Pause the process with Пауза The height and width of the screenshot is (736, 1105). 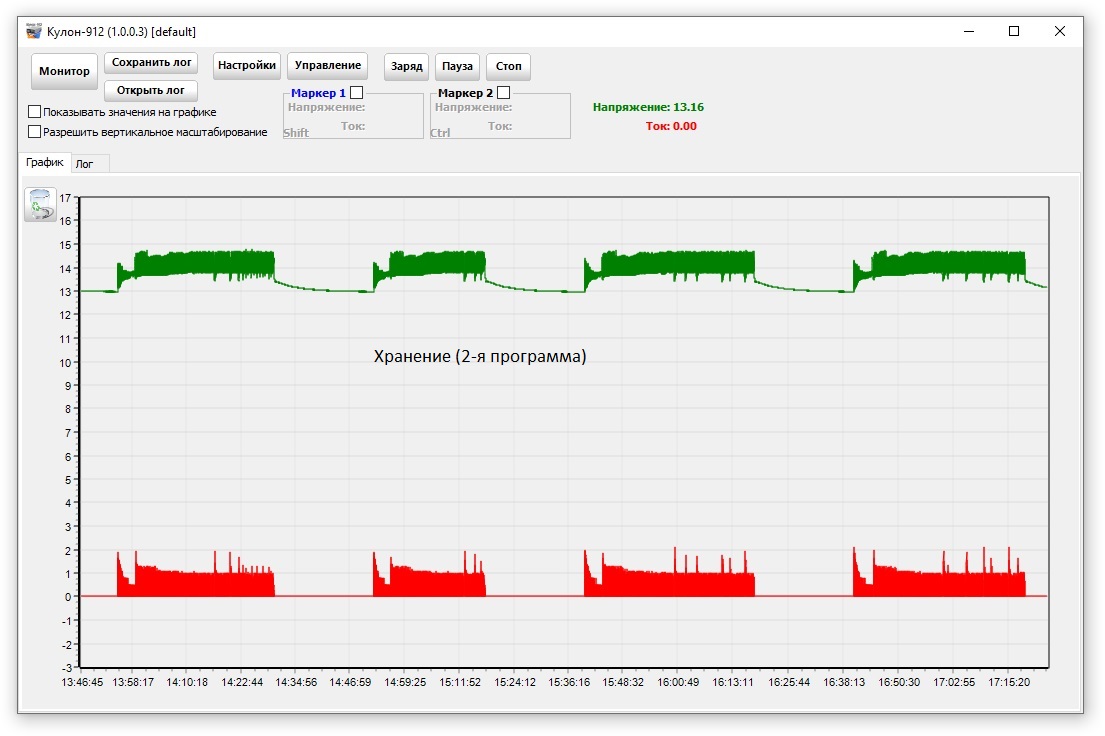click(457, 67)
